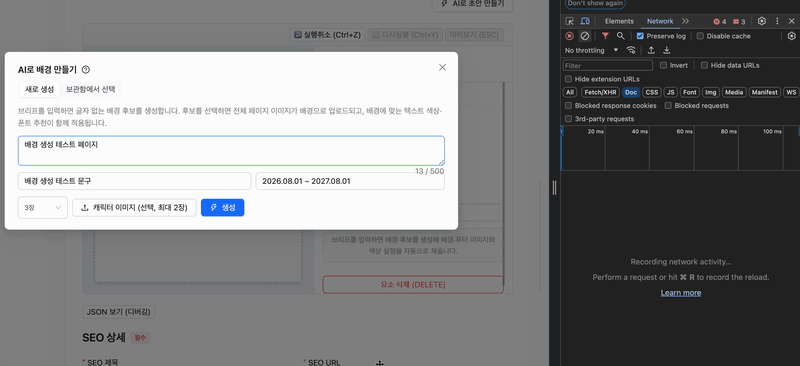Click 요소 삭제 (DELETE) button
Image resolution: width=800 pixels, height=366 pixels.
(x=413, y=284)
